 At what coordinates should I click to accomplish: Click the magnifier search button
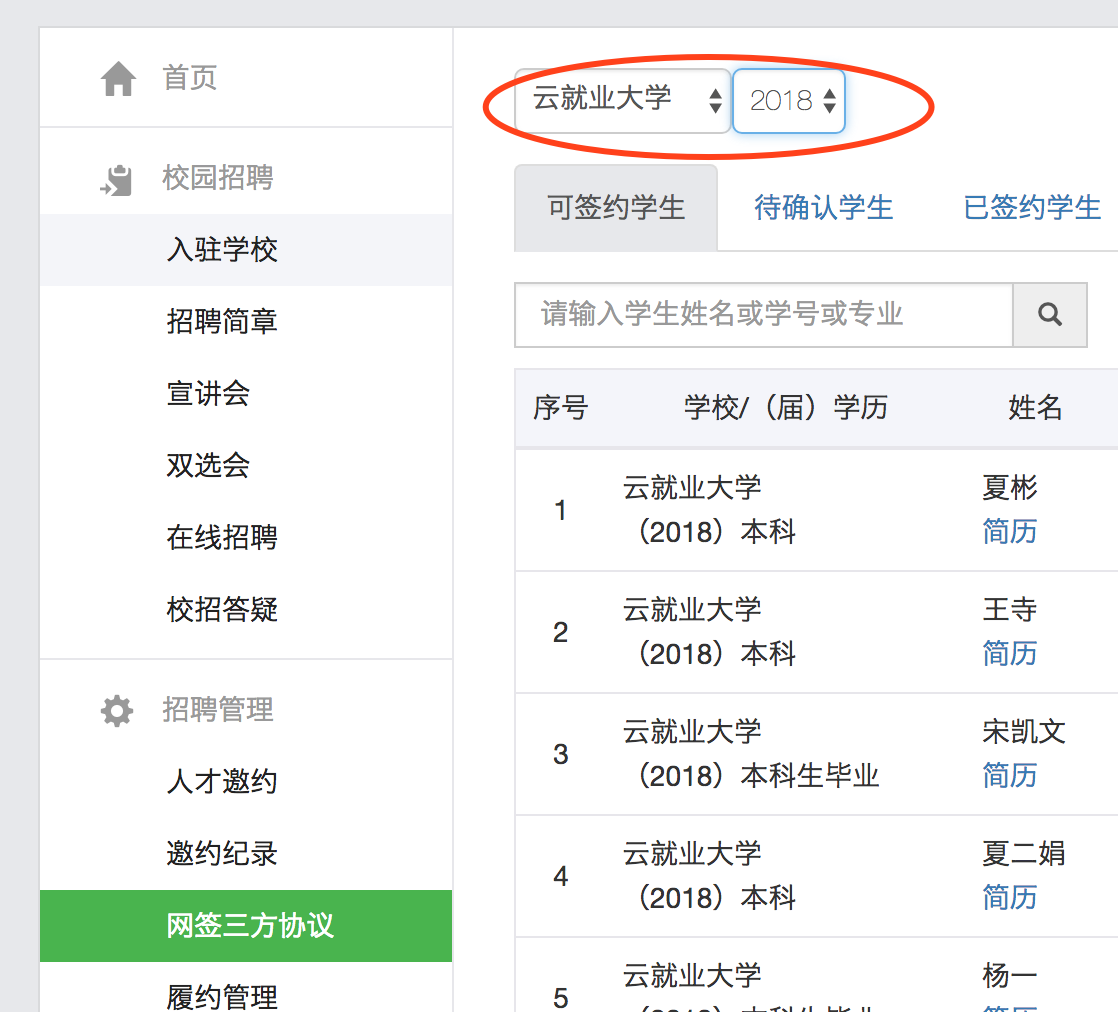1049,315
